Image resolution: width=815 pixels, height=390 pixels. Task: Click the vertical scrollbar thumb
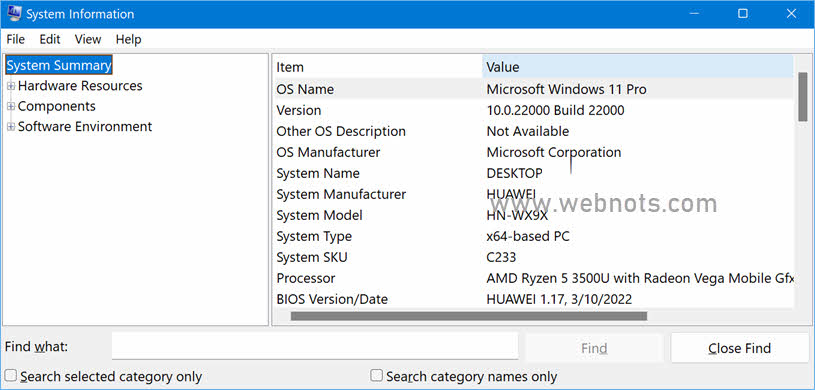803,97
